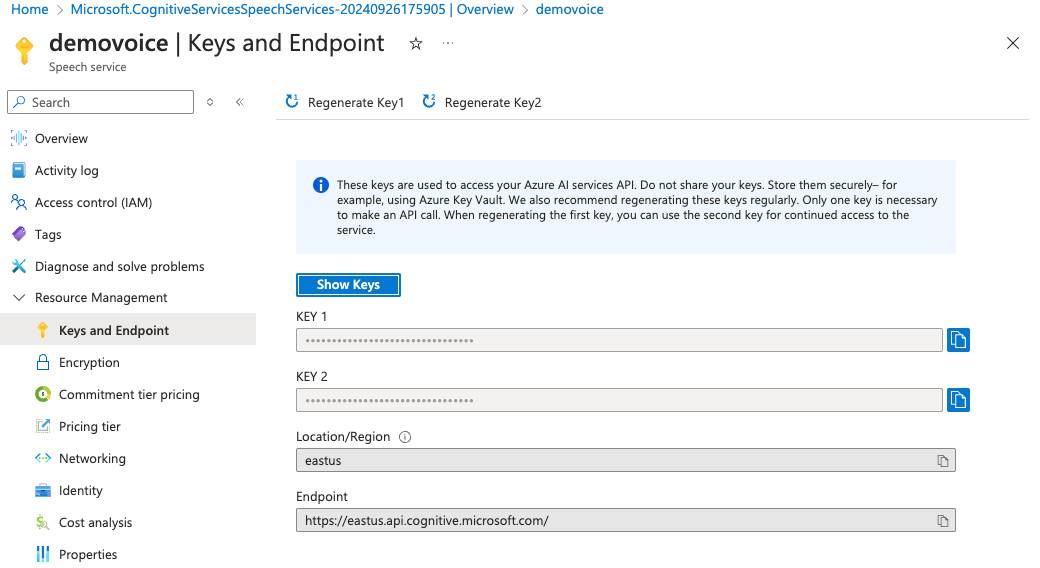This screenshot has height=568, width=1040.
Task: Click the sidebar Search field
Action: [x=108, y=102]
